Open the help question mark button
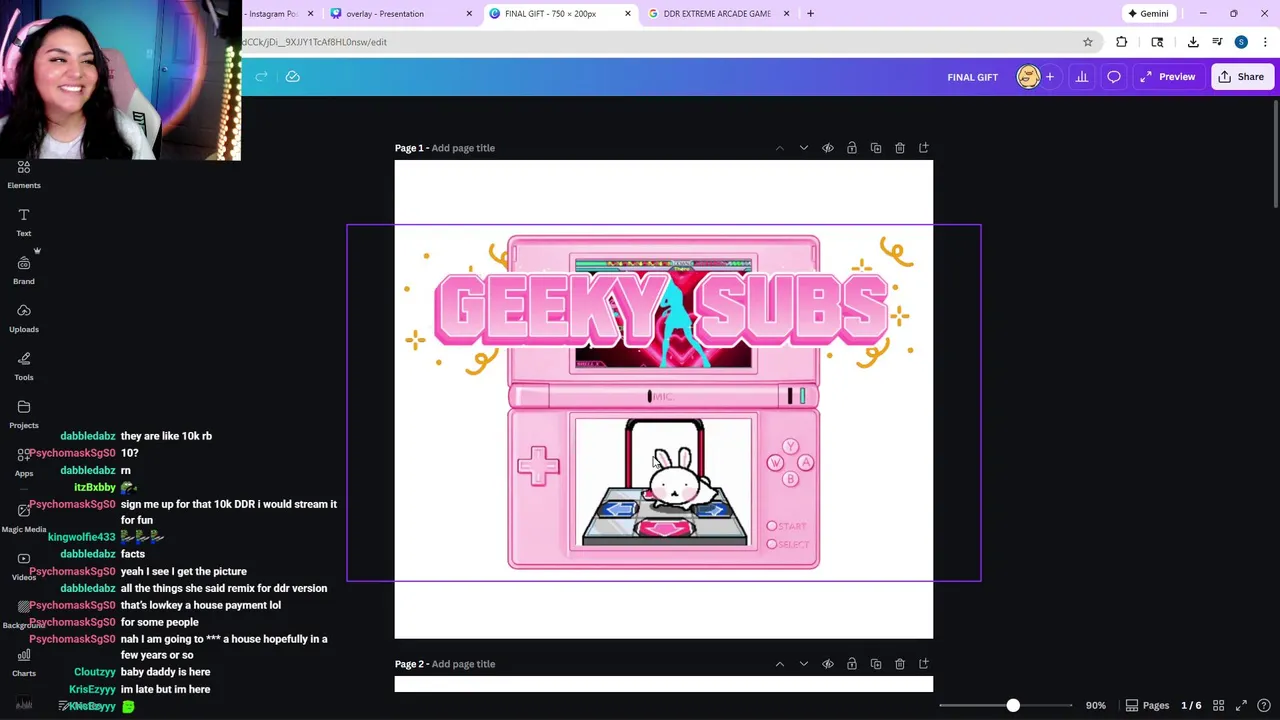Image resolution: width=1280 pixels, height=720 pixels. tap(1264, 706)
